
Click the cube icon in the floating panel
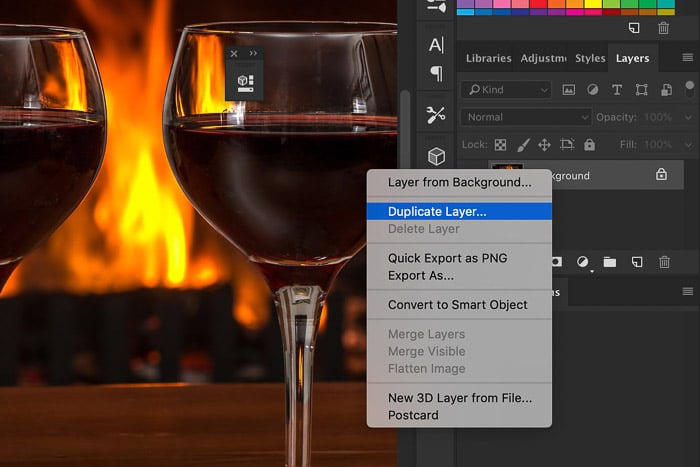point(246,83)
